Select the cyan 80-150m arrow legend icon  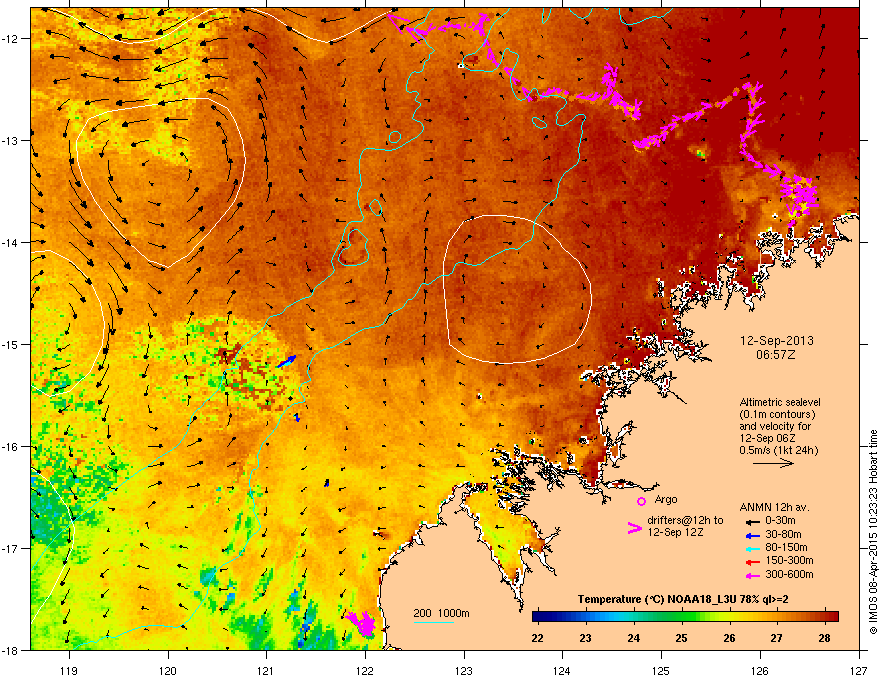click(752, 548)
